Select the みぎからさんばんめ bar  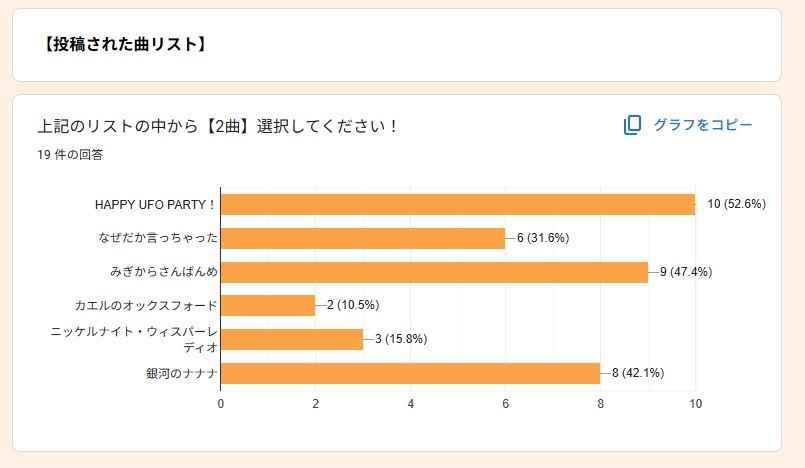pos(434,272)
